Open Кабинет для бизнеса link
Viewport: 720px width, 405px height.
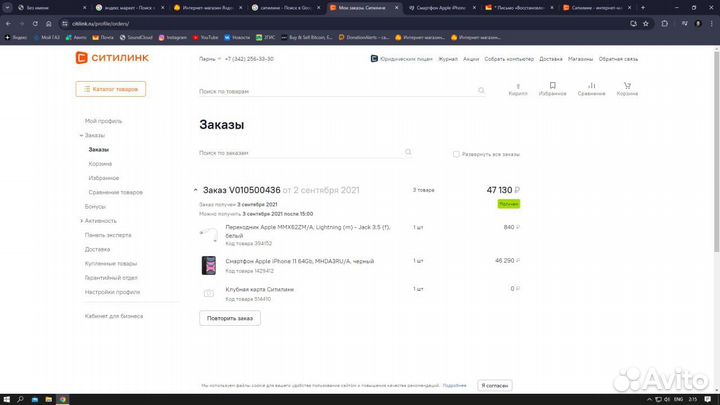(x=114, y=316)
